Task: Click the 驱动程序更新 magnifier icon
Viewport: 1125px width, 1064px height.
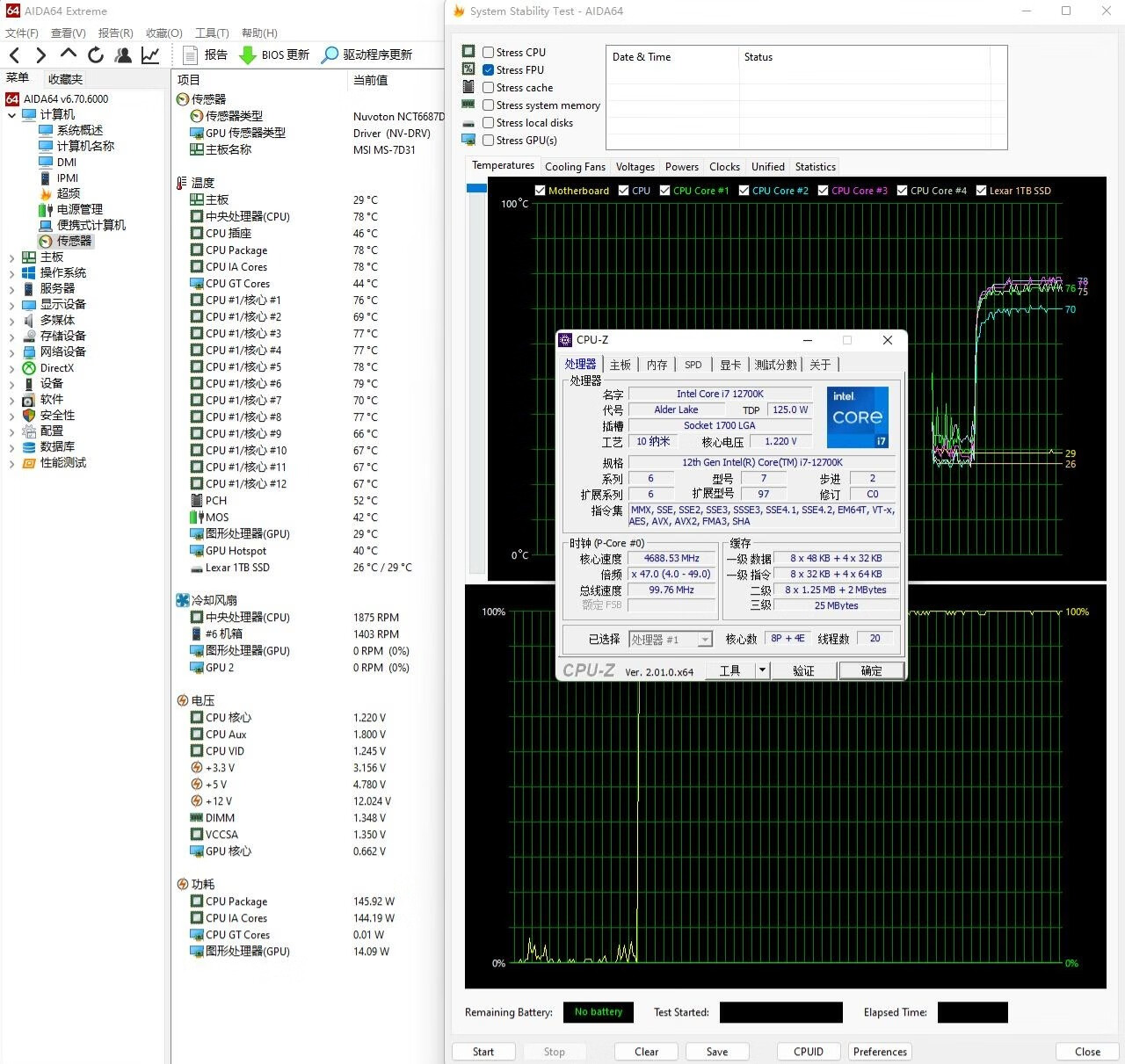Action: pos(330,54)
